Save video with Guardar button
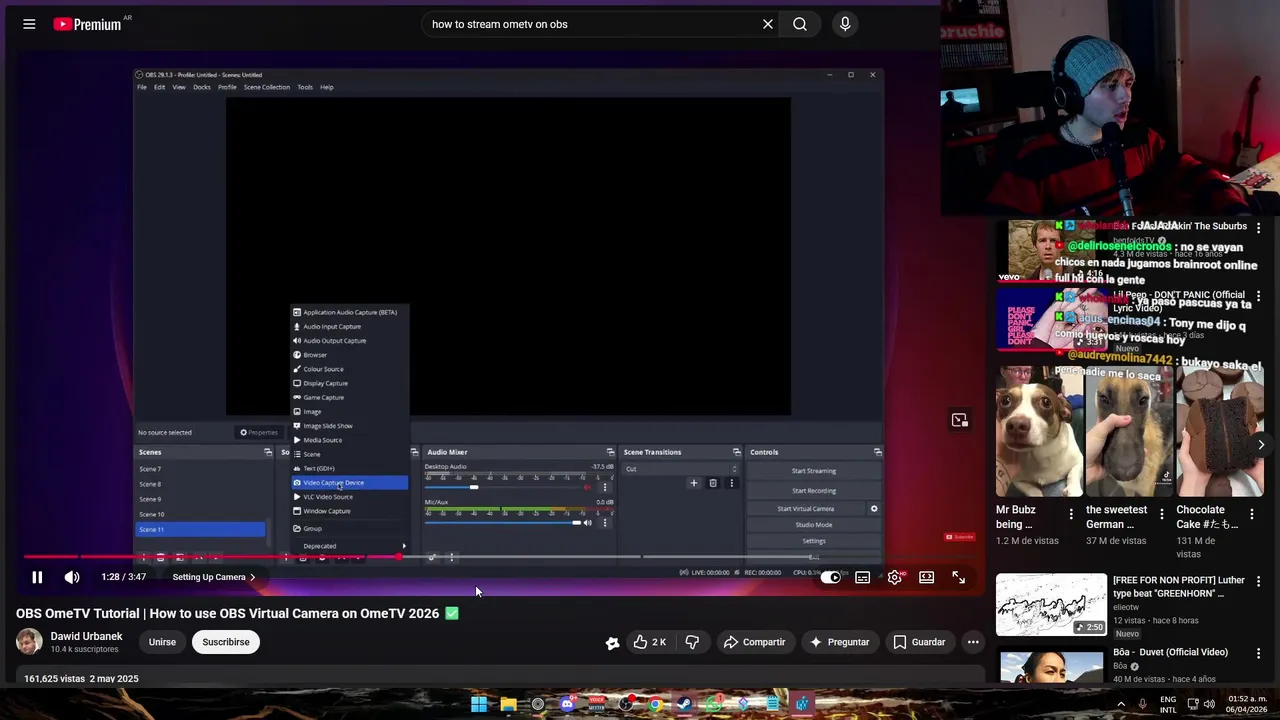 coord(919,642)
